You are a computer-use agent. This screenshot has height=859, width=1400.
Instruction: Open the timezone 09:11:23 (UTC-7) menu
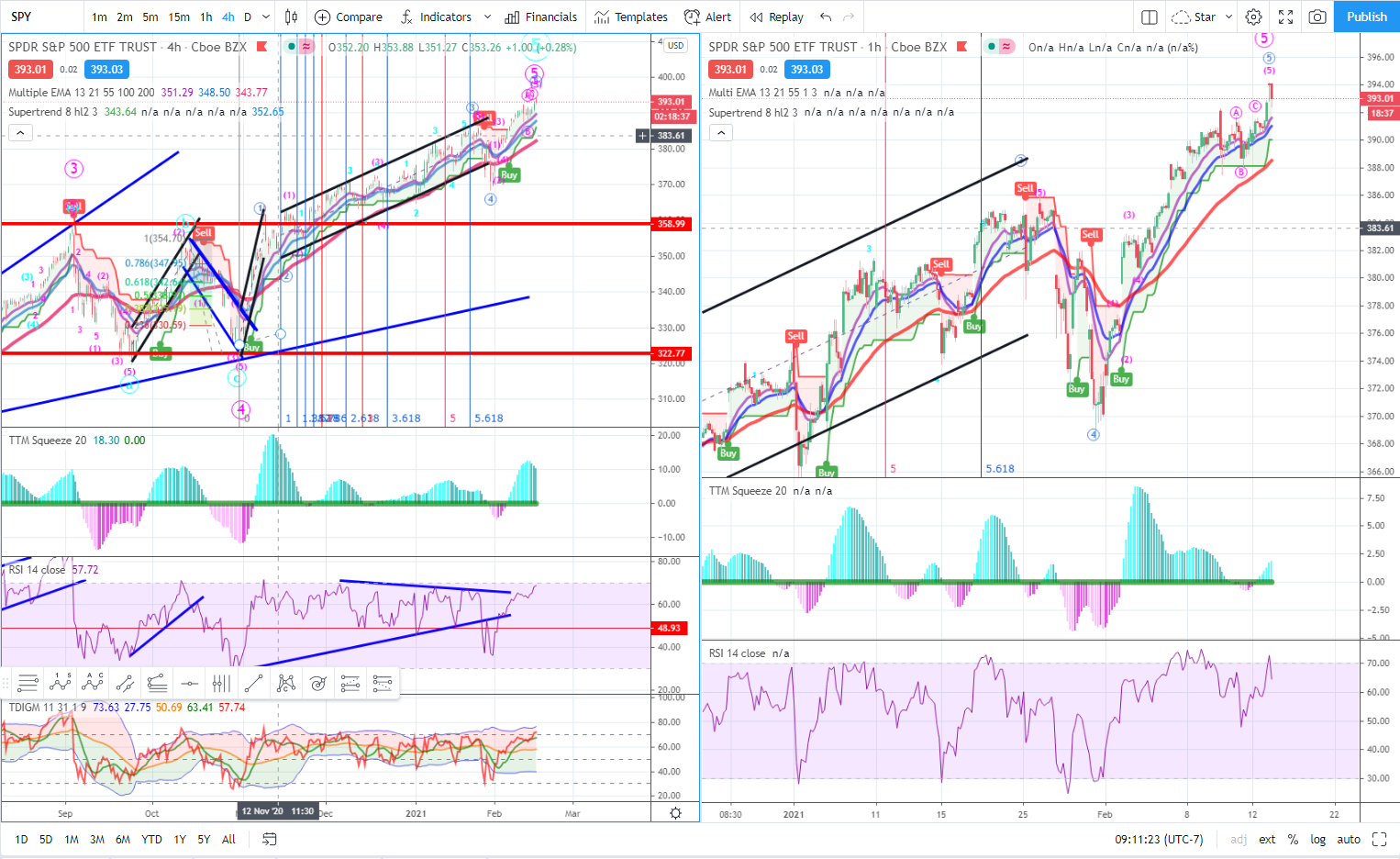tap(1159, 839)
